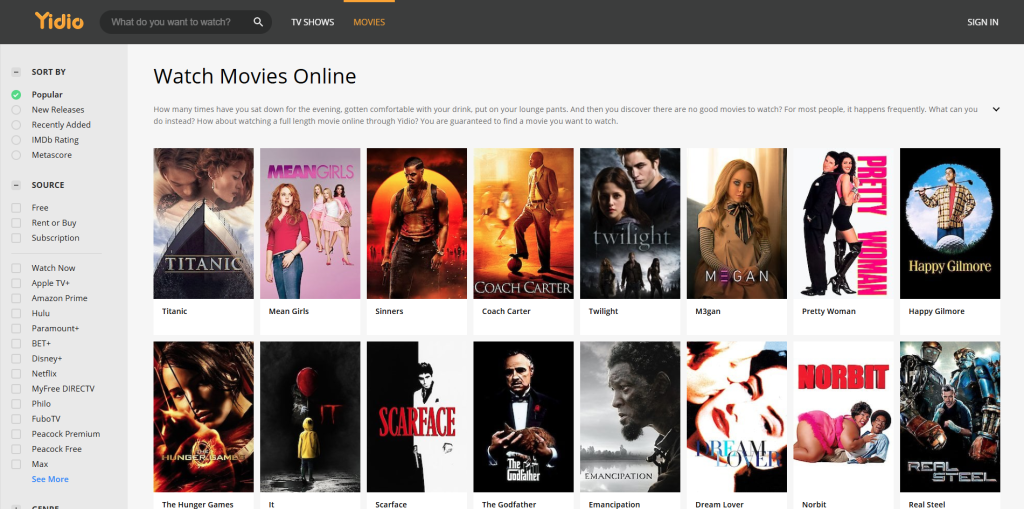Image resolution: width=1024 pixels, height=509 pixels.
Task: Click the search magnifier icon
Action: [258, 22]
